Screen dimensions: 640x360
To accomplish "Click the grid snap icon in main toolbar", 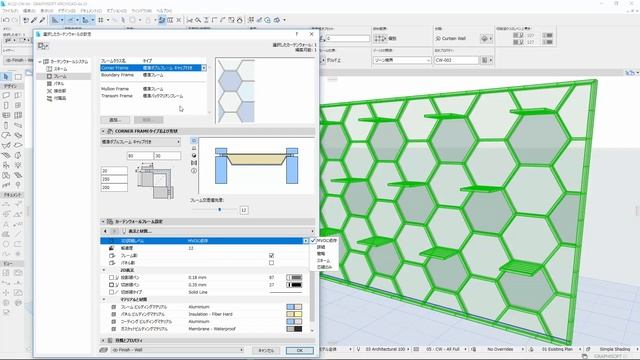I will coord(100,20).
